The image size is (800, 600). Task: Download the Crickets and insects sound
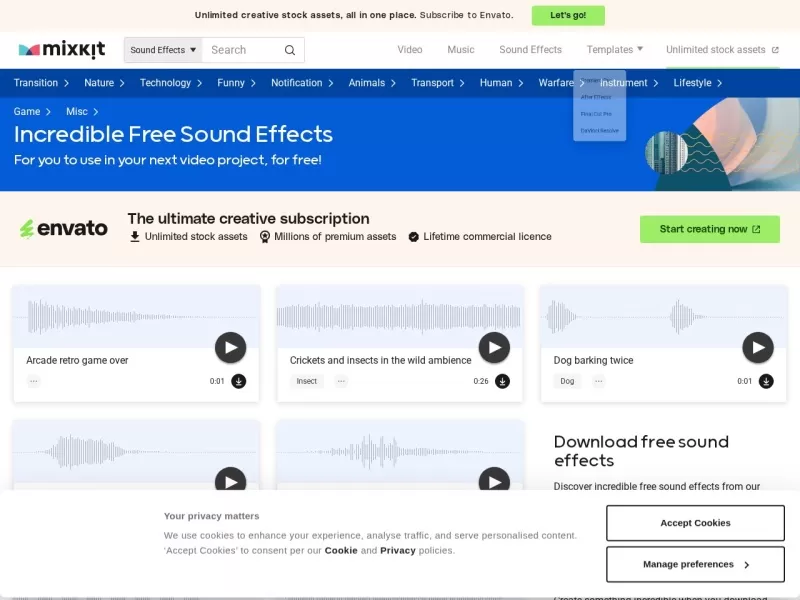(502, 381)
